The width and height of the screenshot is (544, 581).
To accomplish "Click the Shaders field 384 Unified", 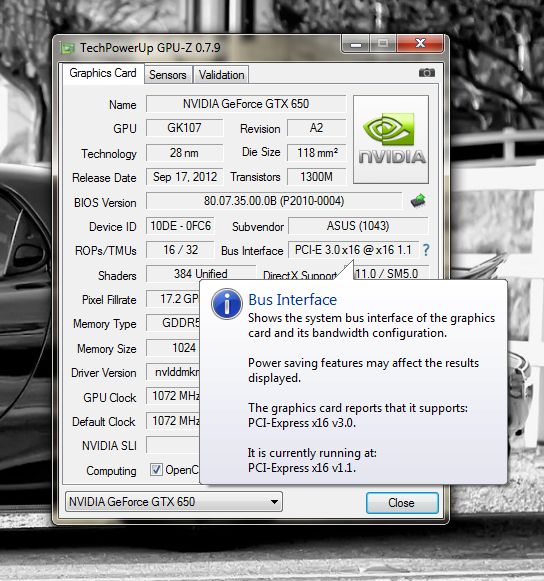I will 200,273.
